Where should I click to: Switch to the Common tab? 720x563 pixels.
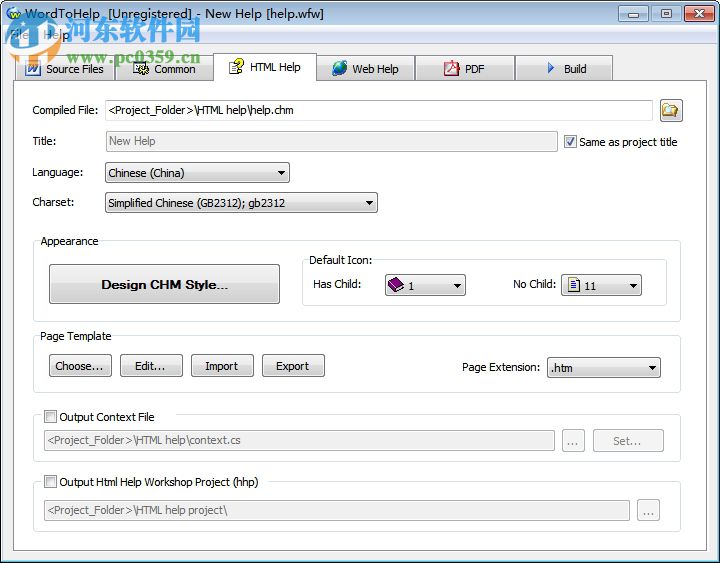pyautogui.click(x=164, y=69)
